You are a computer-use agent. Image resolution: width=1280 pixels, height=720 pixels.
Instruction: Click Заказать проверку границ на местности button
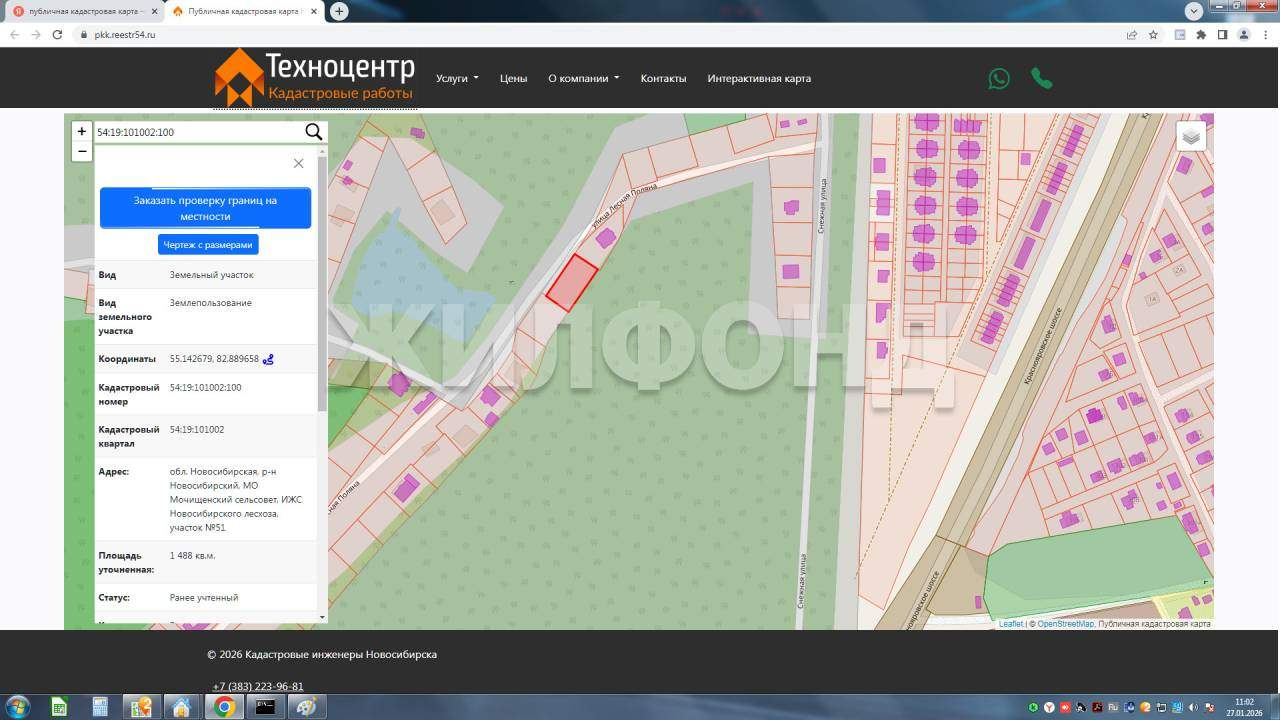(205, 208)
